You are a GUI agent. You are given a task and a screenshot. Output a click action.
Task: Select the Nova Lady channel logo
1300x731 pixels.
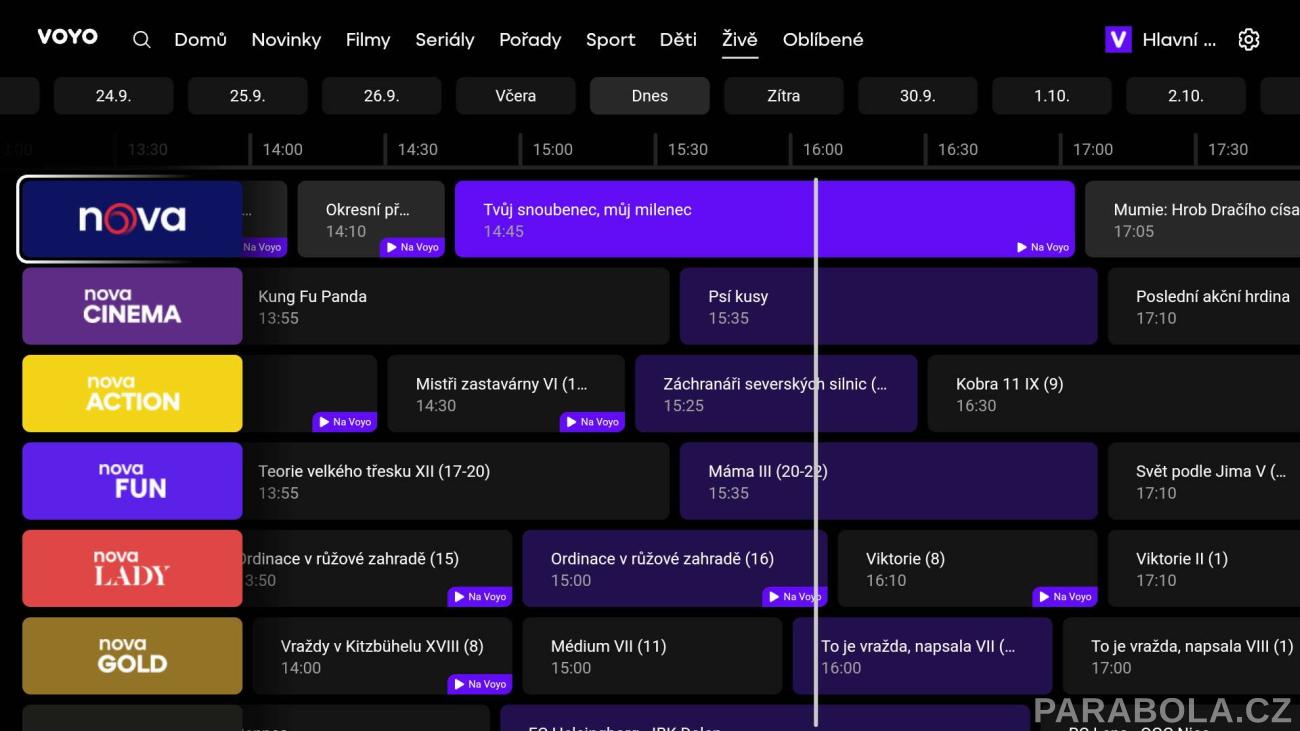point(132,569)
